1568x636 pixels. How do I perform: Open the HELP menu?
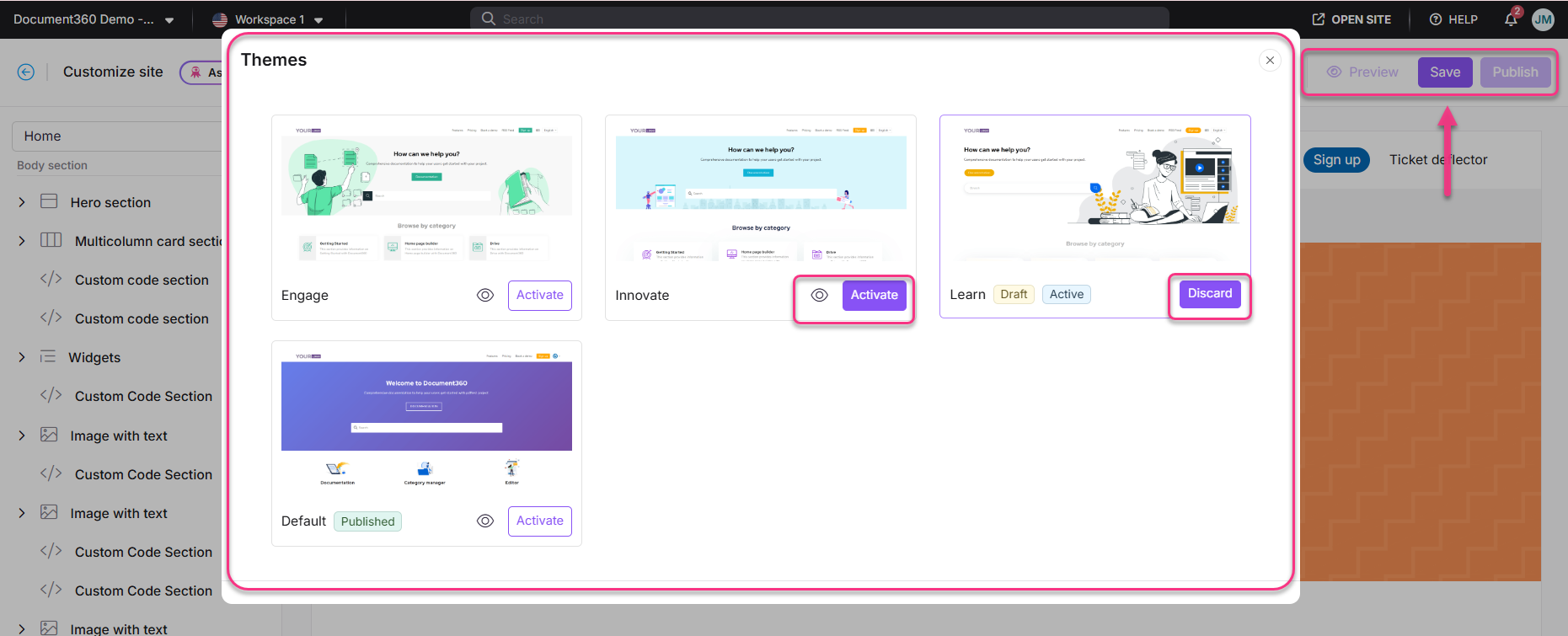1453,19
